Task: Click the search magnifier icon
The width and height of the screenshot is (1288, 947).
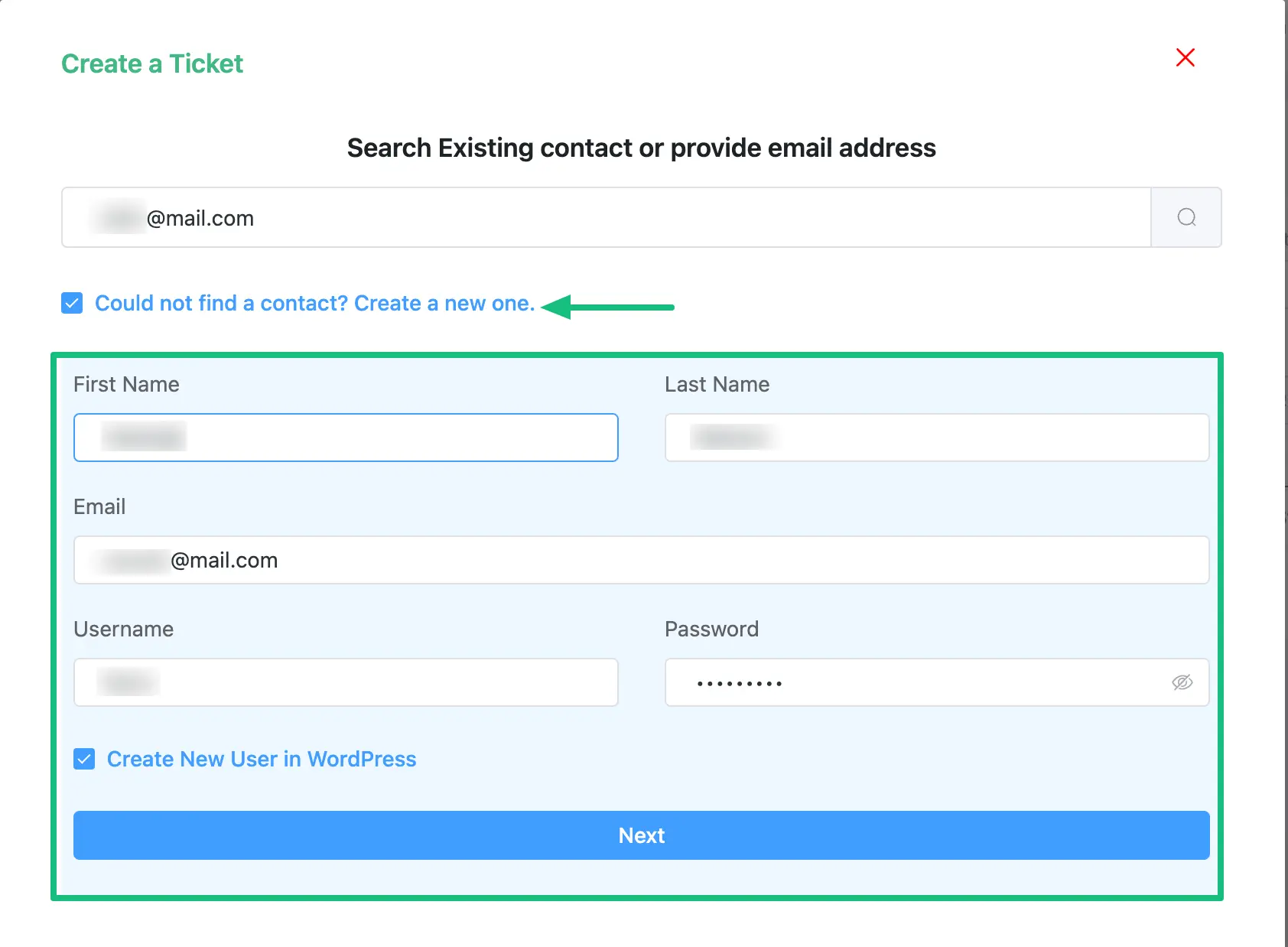Action: [x=1186, y=217]
